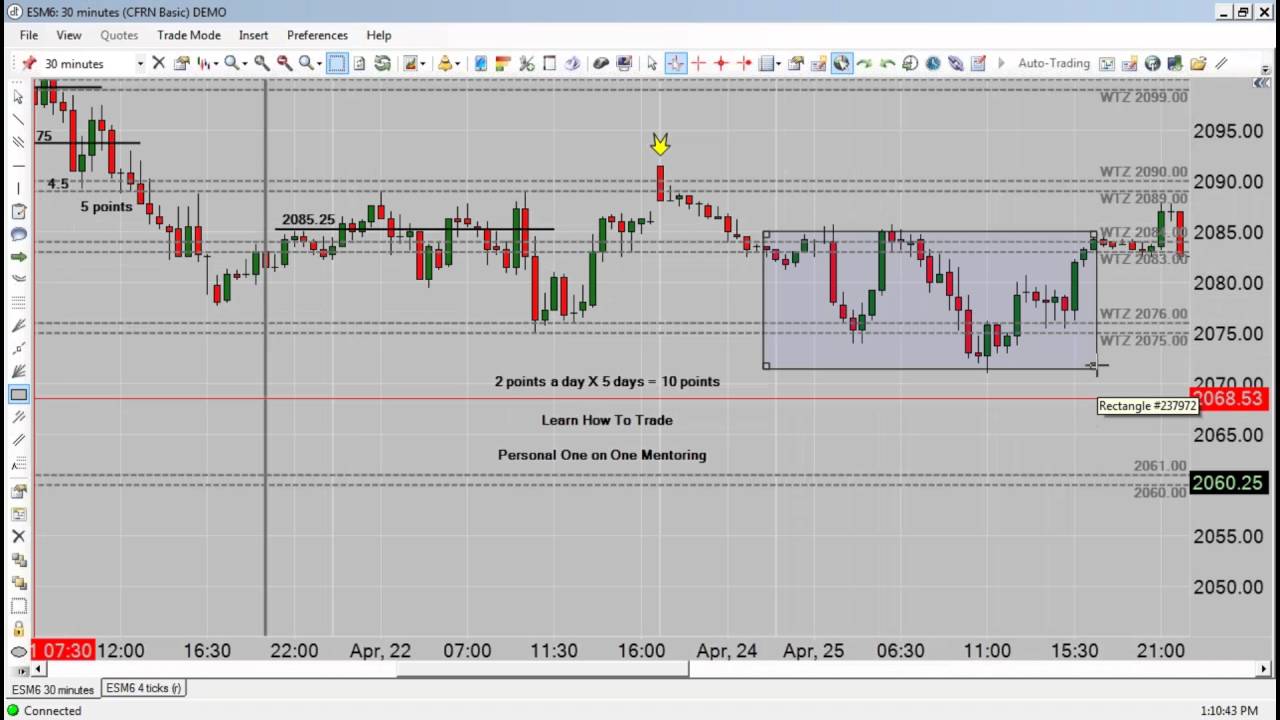Click the red 2068.53 price label

click(1229, 399)
